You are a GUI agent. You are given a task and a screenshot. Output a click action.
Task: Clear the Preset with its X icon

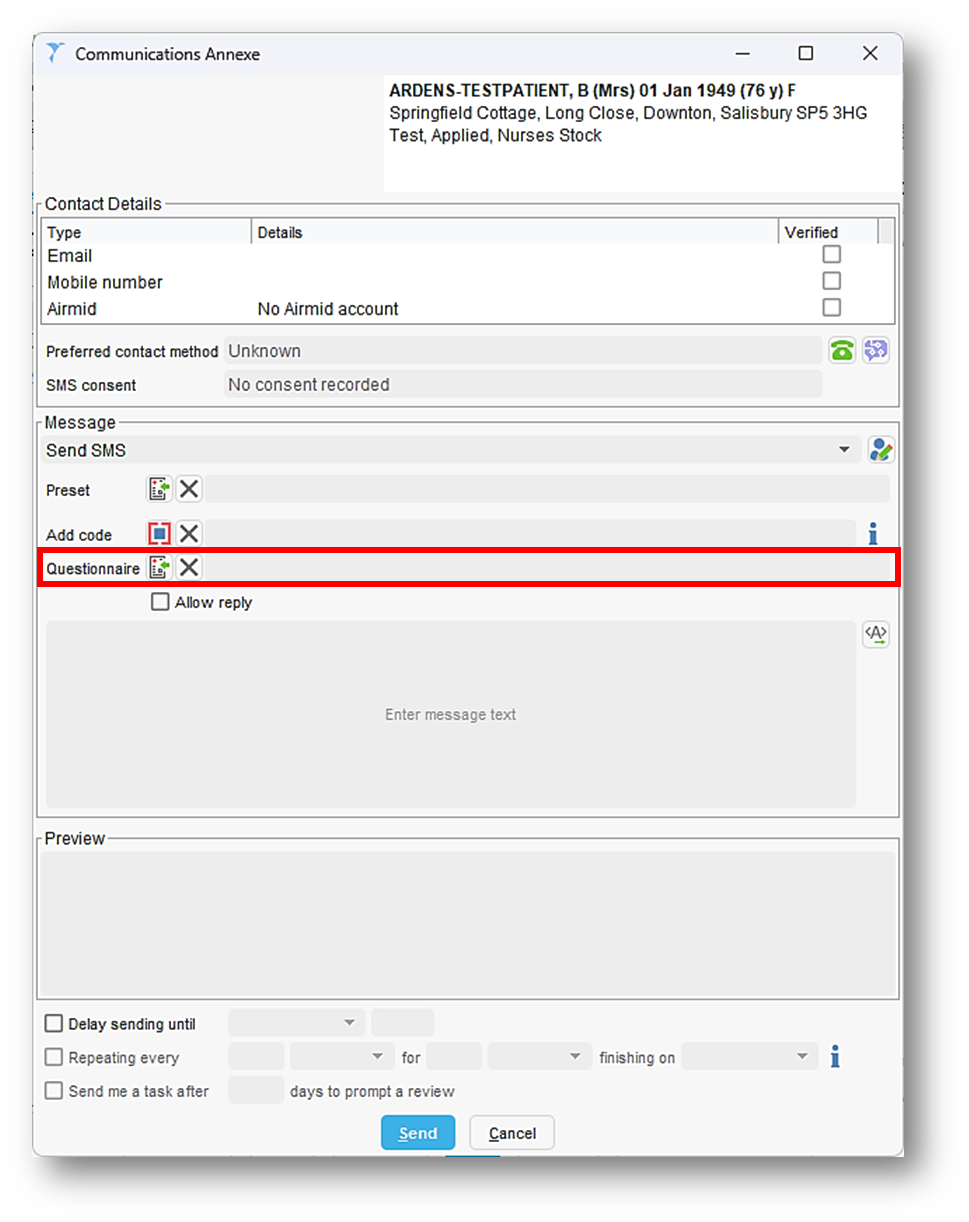(189, 489)
